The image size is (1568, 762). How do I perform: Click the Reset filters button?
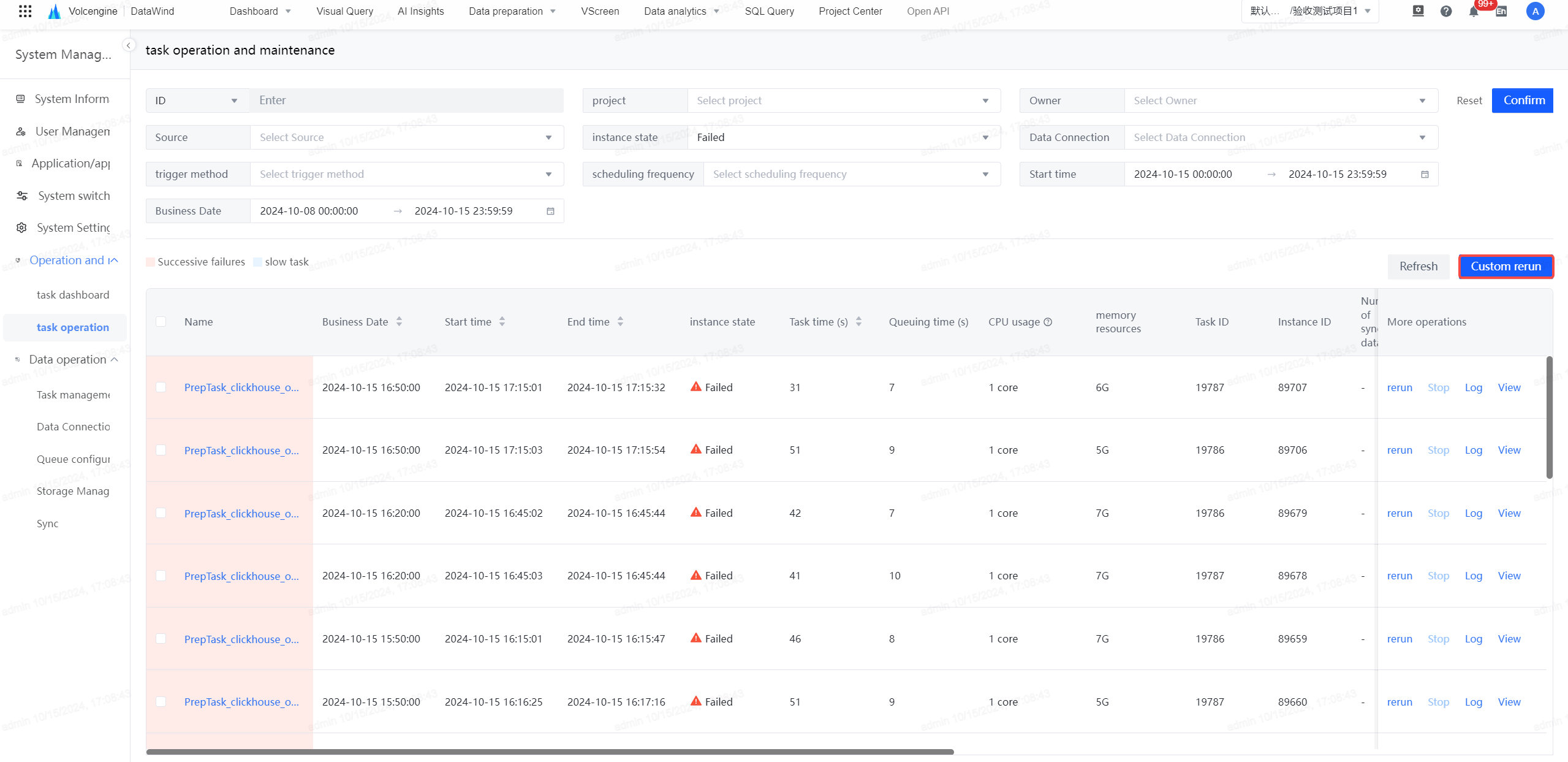tap(1469, 101)
